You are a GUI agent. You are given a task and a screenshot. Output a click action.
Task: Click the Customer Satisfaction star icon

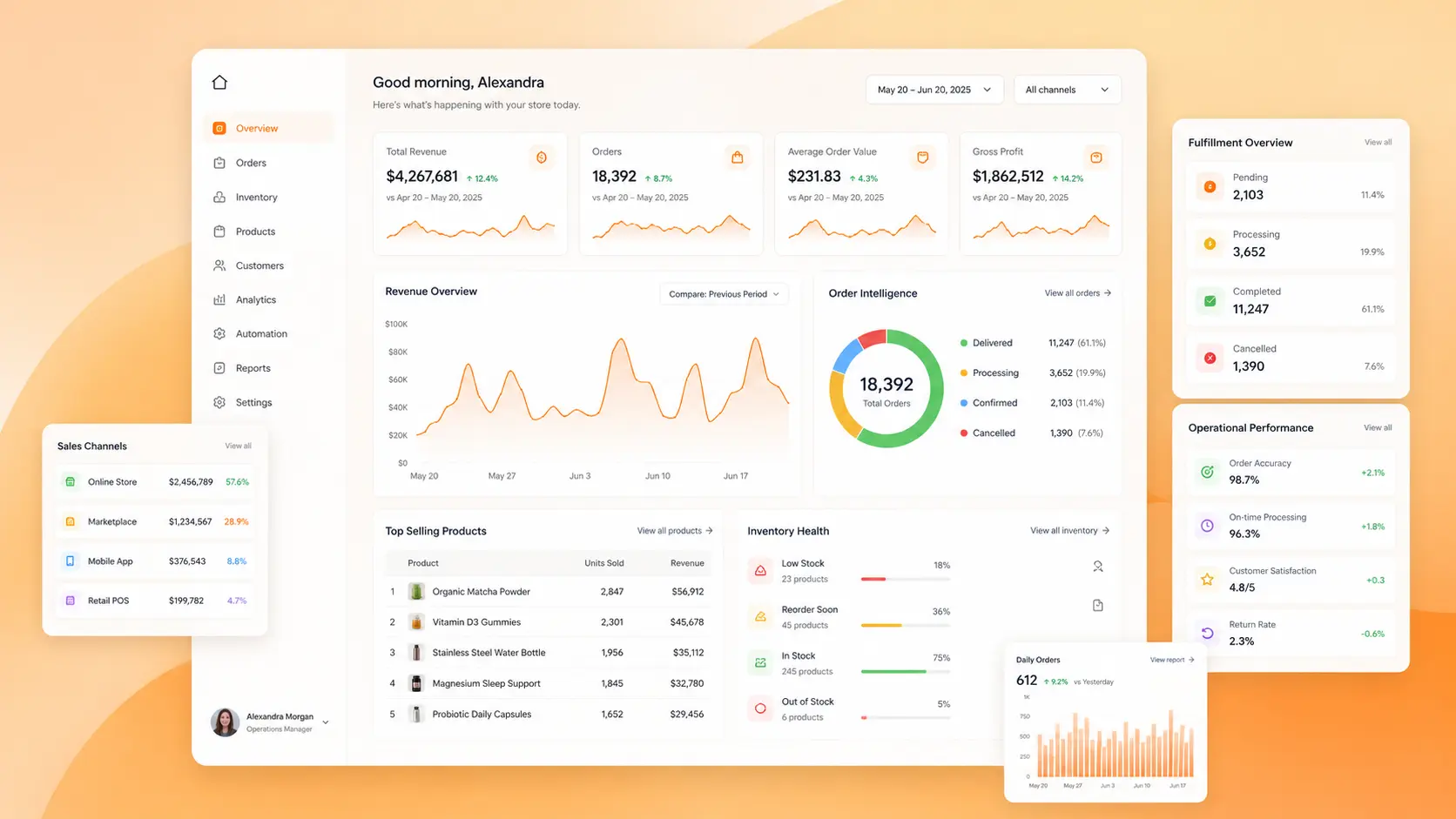tap(1207, 579)
